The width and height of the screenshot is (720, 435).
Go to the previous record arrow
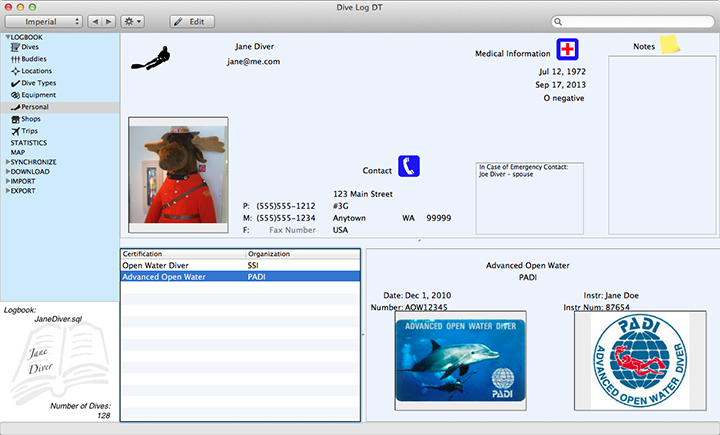96,21
